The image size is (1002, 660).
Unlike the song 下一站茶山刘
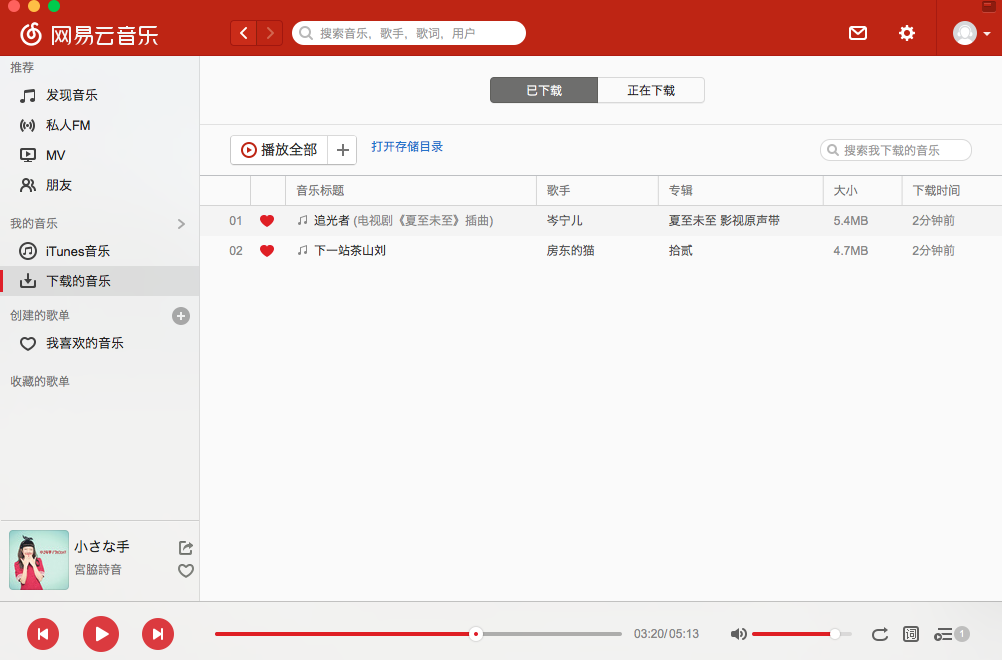267,251
